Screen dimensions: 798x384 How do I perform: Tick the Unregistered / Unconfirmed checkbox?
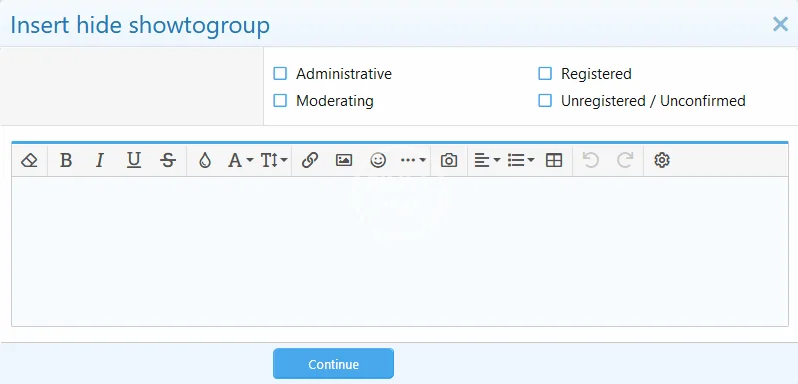pyautogui.click(x=545, y=101)
